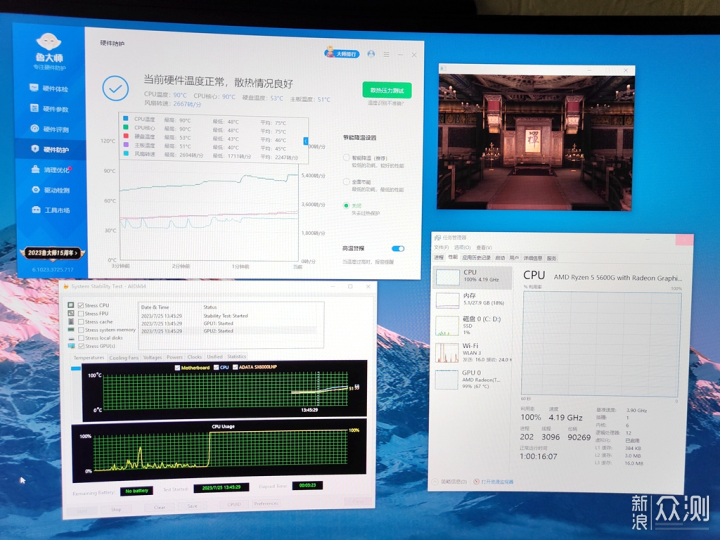Enable the Stress cache checkbox
720x540 pixels.
pyautogui.click(x=81, y=322)
